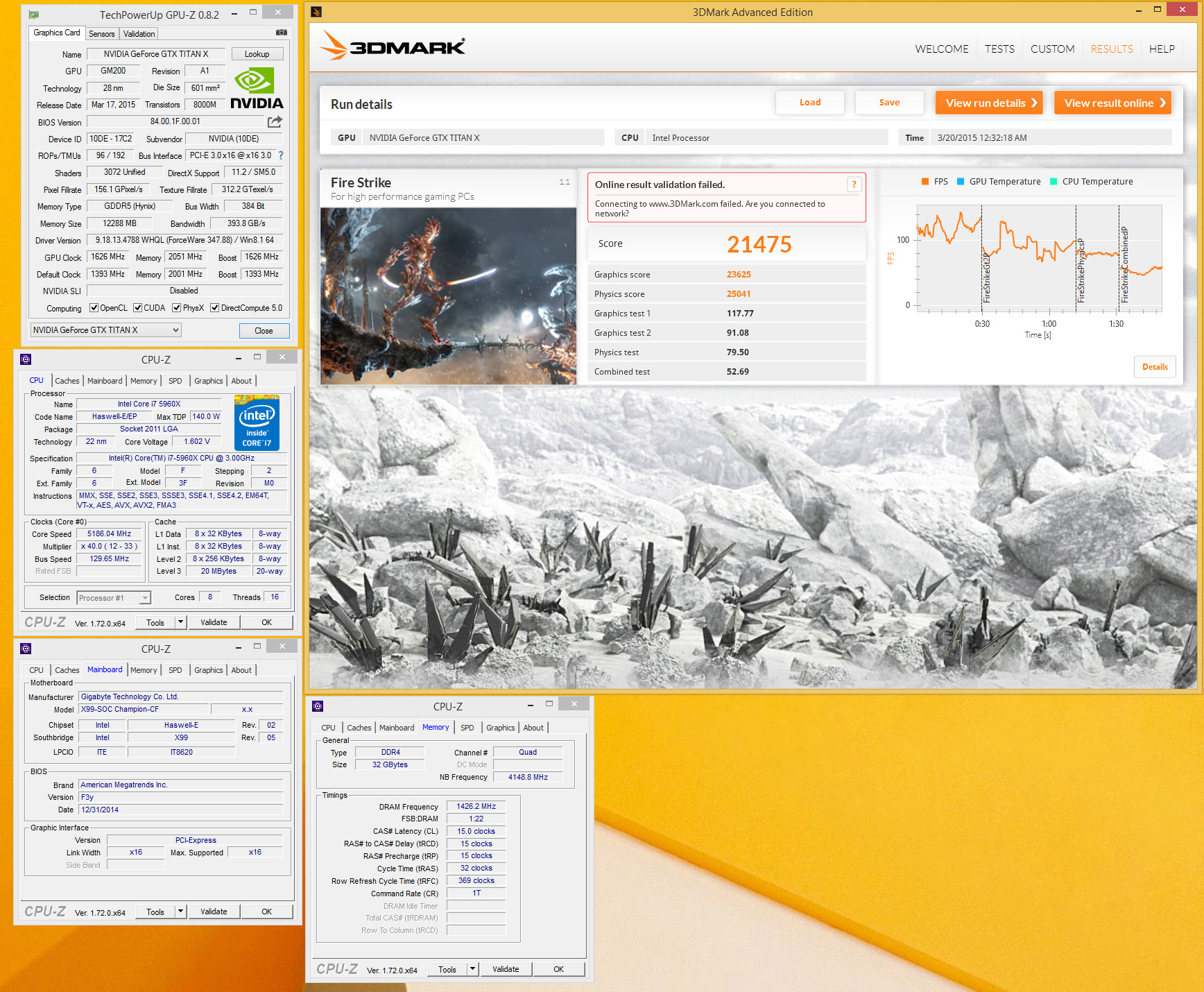Image resolution: width=1204 pixels, height=992 pixels.
Task: Open the CUSTOM section in 3DMark
Action: [x=1052, y=49]
